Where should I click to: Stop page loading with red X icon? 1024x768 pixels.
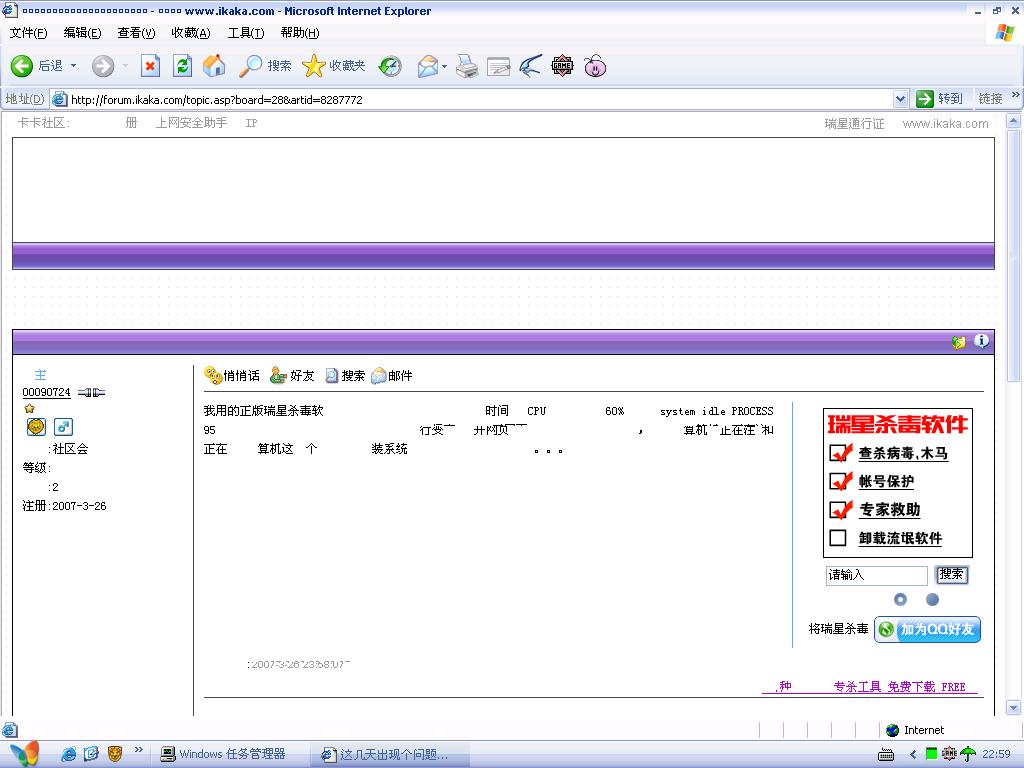point(150,66)
